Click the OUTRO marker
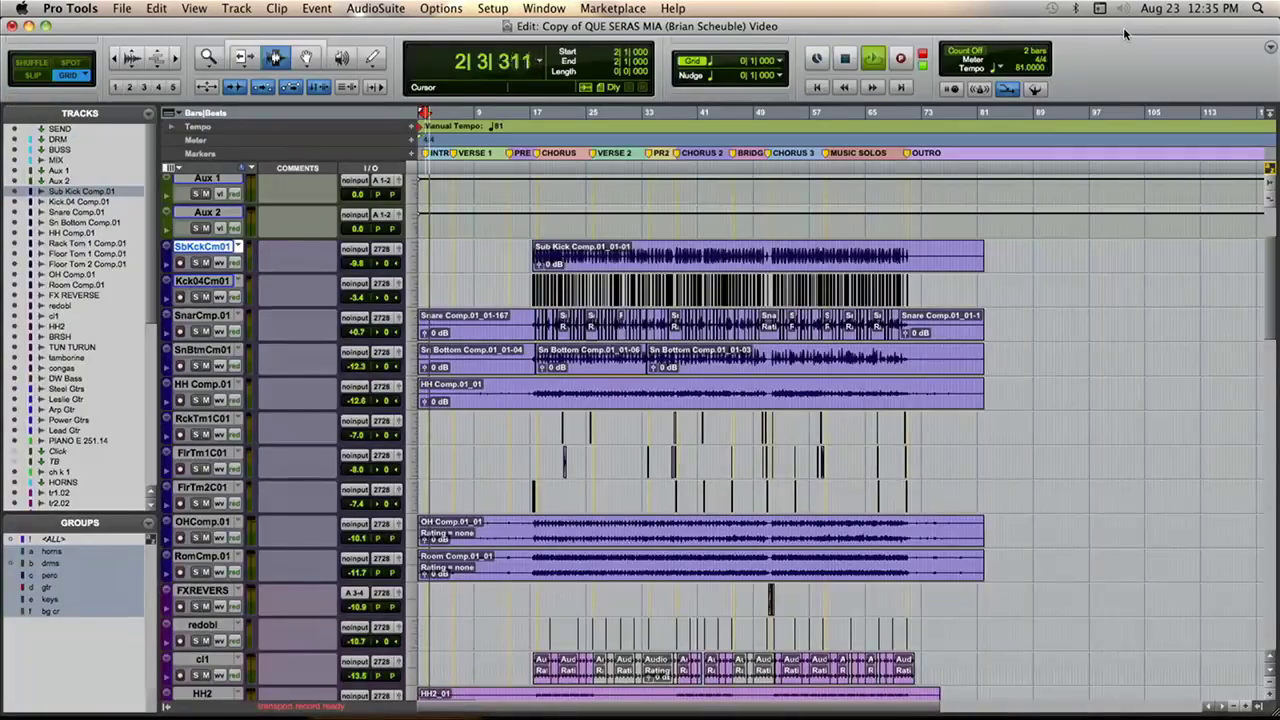The image size is (1280, 720). (922, 153)
